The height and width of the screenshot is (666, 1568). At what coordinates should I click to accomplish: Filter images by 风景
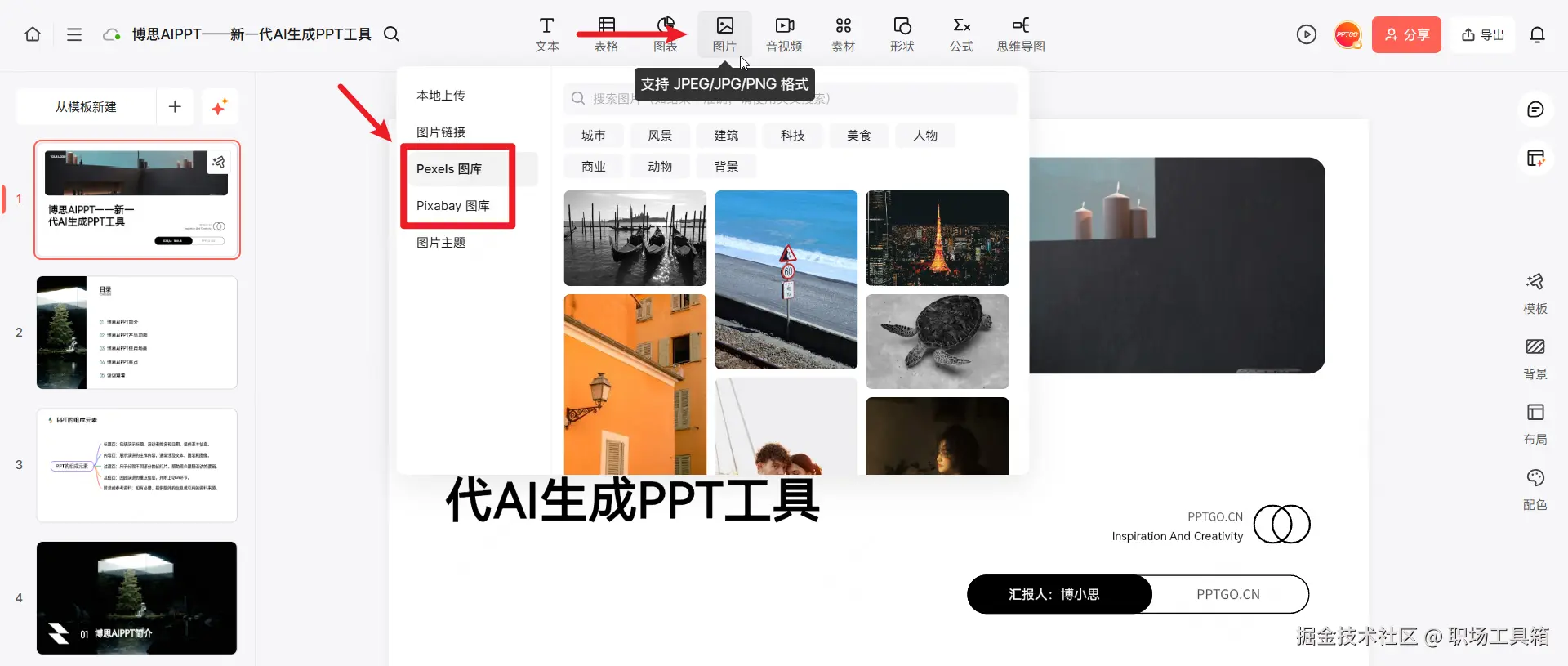(x=660, y=136)
